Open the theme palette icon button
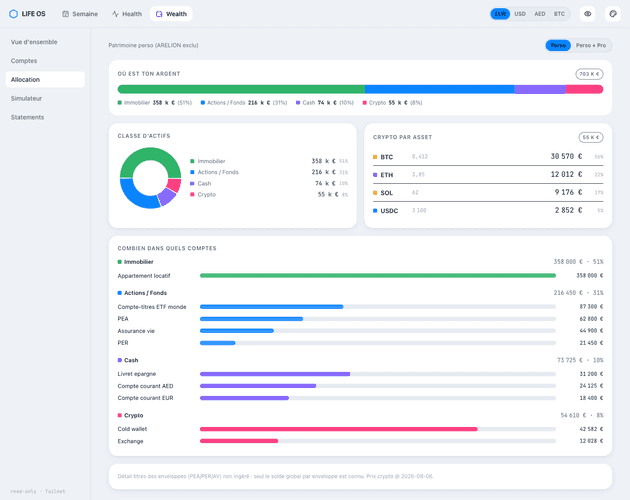This screenshot has height=500, width=630. pyautogui.click(x=613, y=14)
